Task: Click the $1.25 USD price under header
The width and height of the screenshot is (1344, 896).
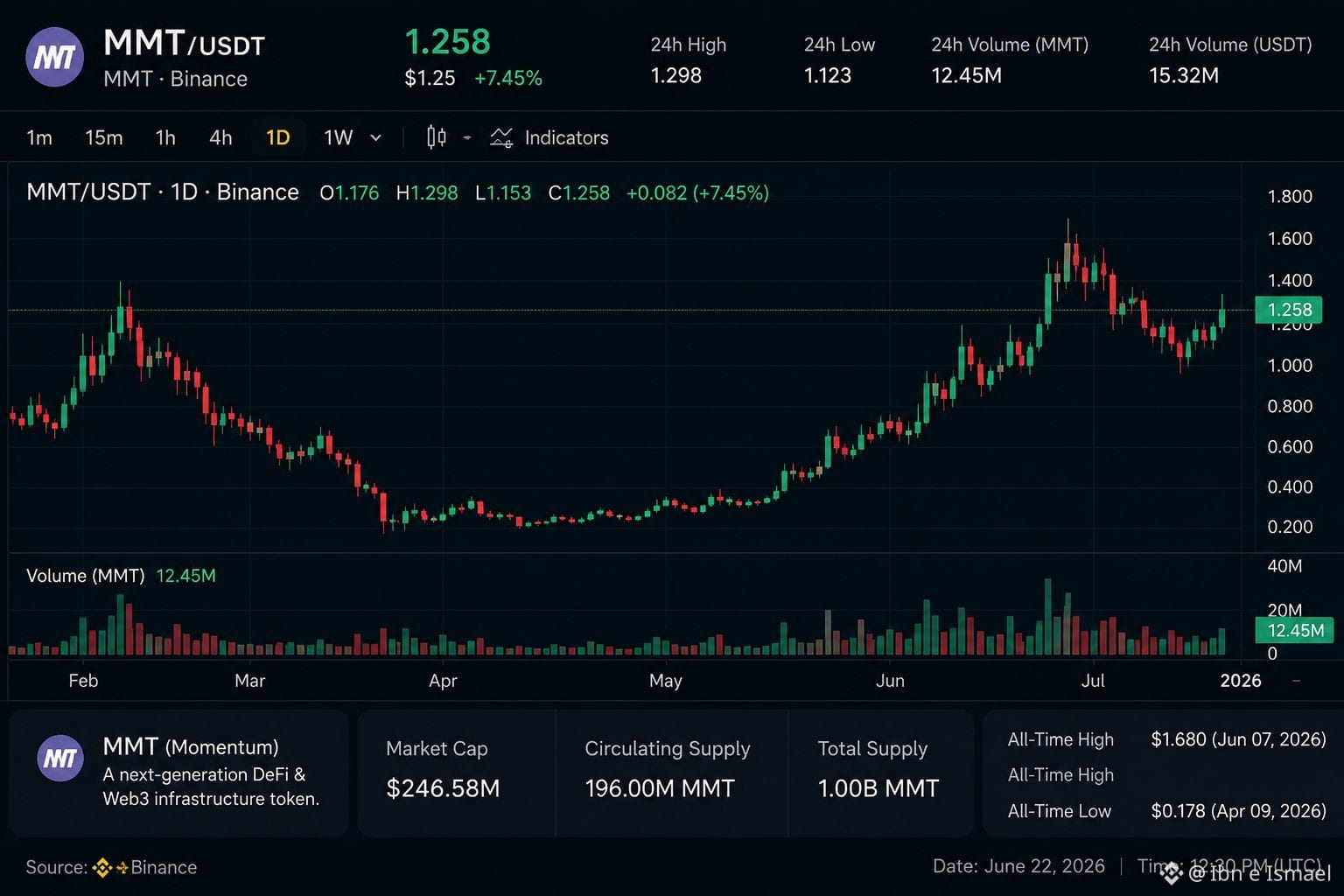Action: pos(430,78)
